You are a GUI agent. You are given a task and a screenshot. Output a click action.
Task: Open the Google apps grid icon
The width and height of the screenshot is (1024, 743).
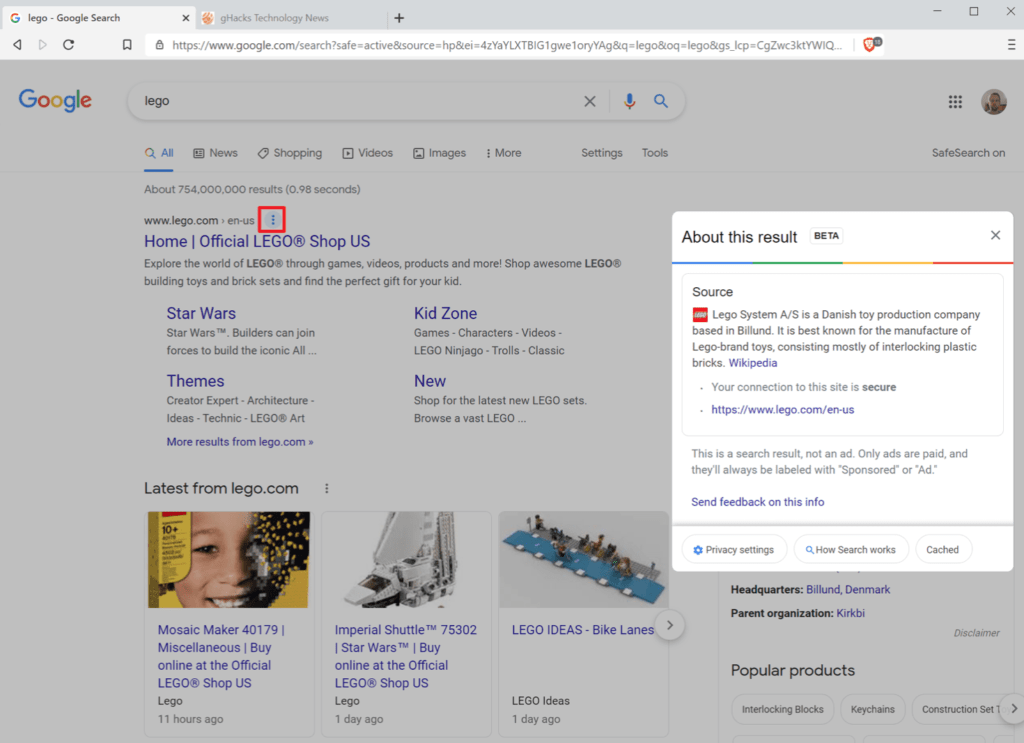[955, 102]
